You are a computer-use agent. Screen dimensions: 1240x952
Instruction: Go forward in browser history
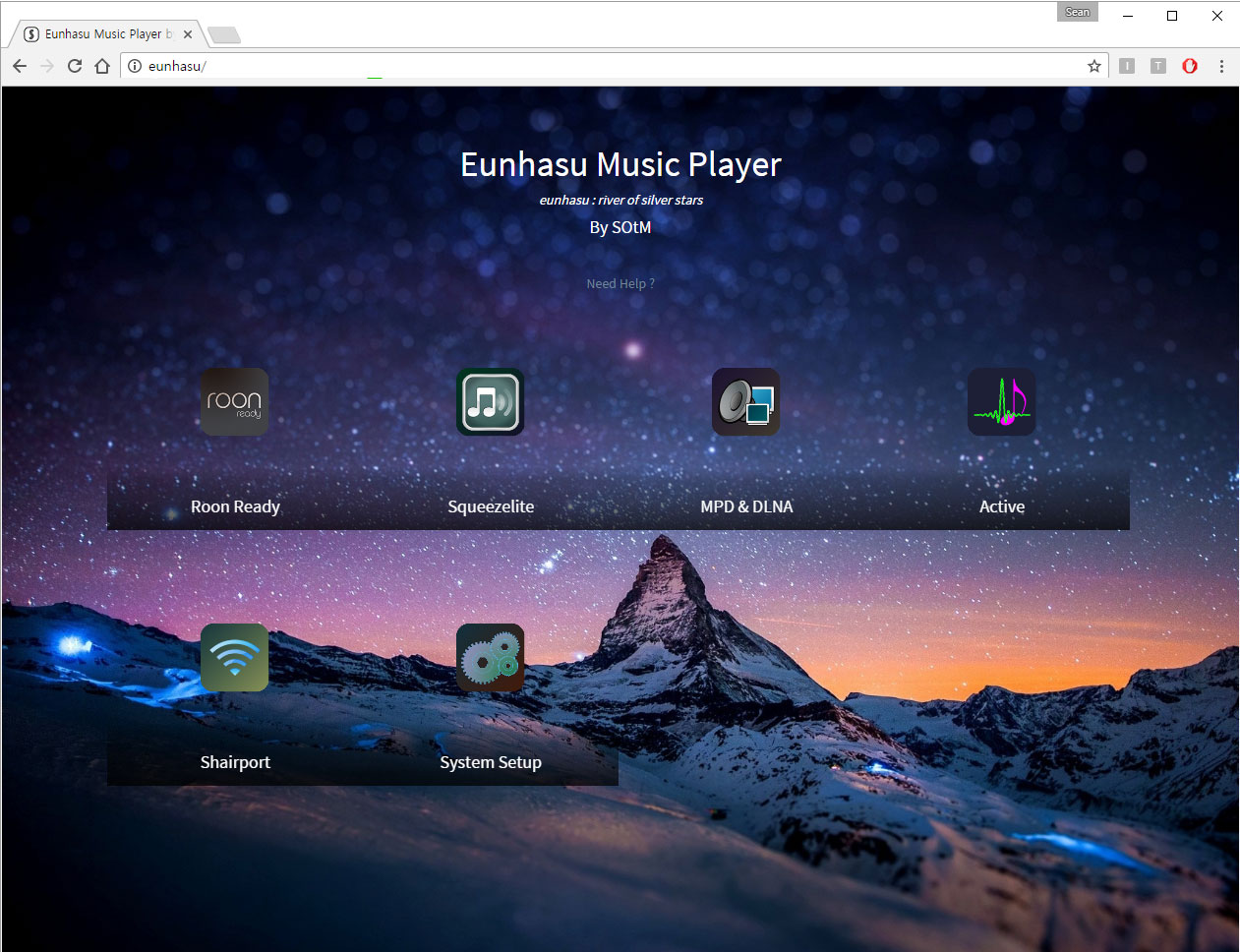pyautogui.click(x=47, y=66)
